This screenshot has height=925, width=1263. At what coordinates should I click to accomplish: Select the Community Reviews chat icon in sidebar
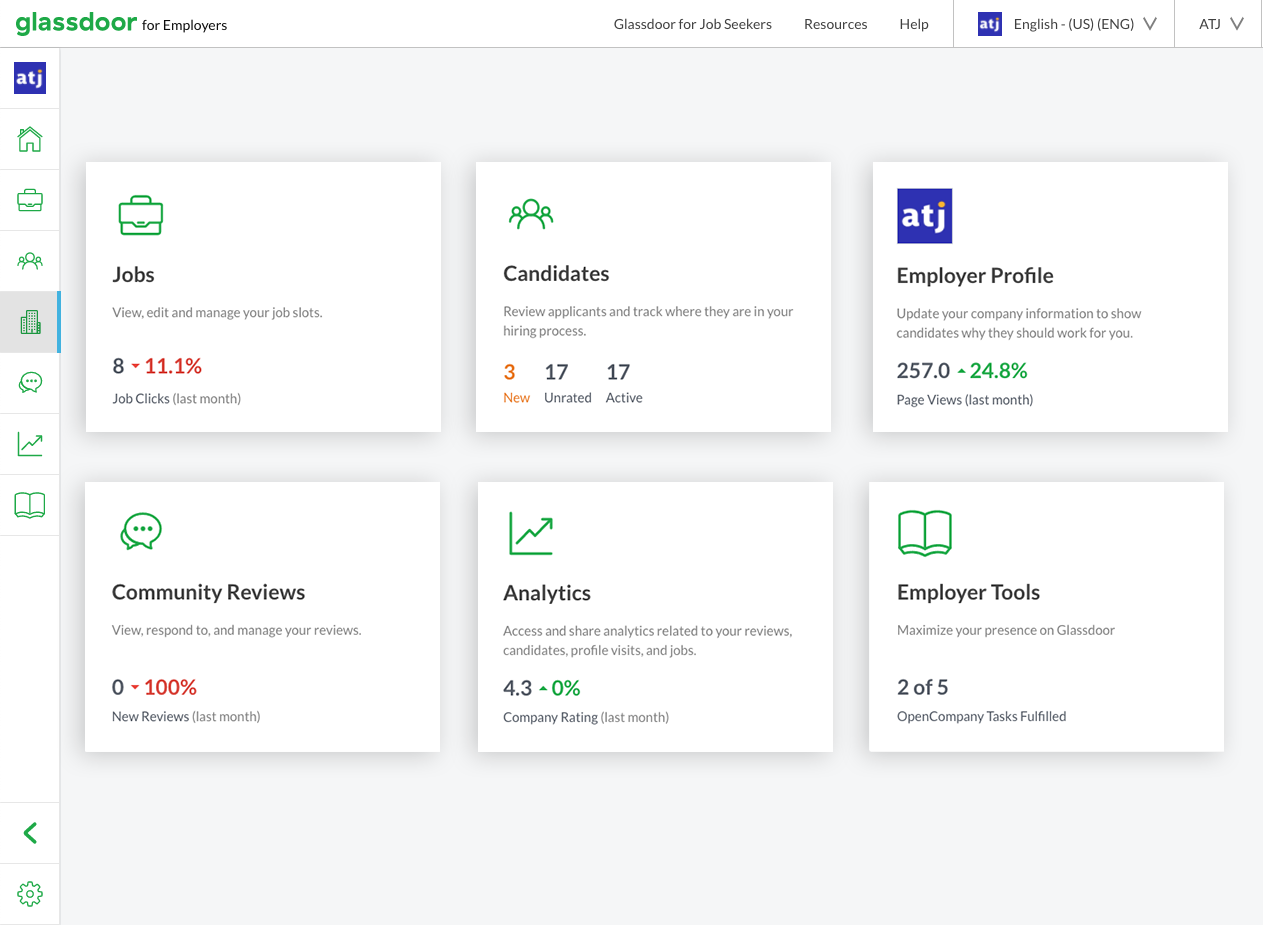pos(30,382)
